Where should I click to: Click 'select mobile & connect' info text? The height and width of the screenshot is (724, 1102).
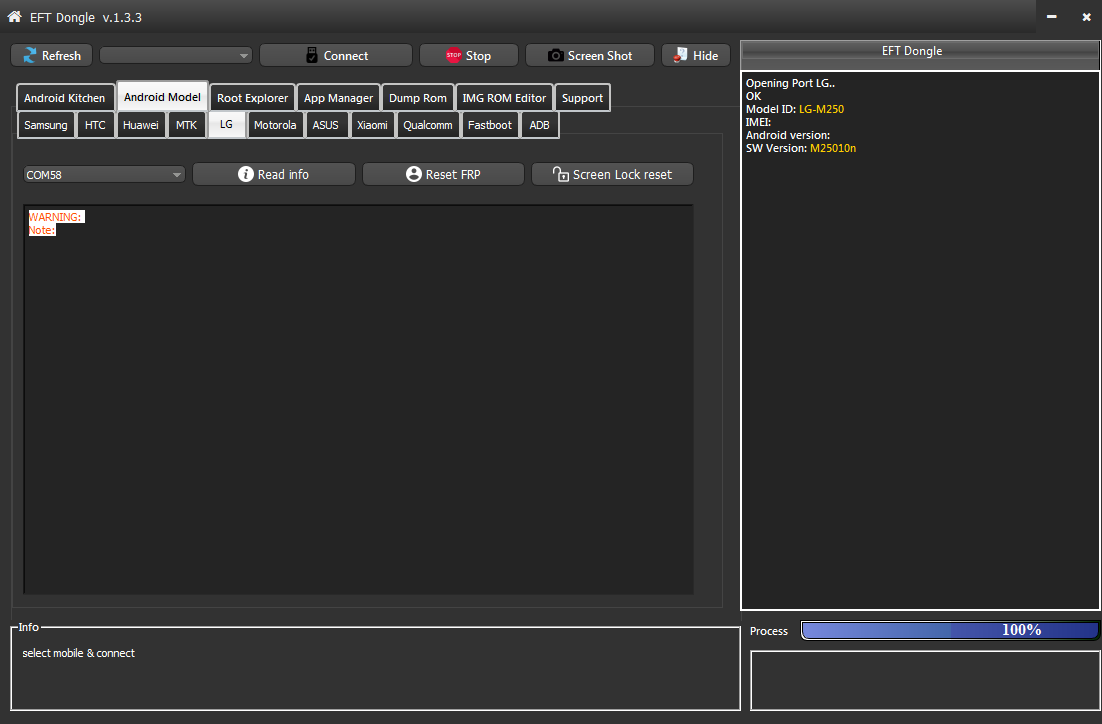coord(79,653)
